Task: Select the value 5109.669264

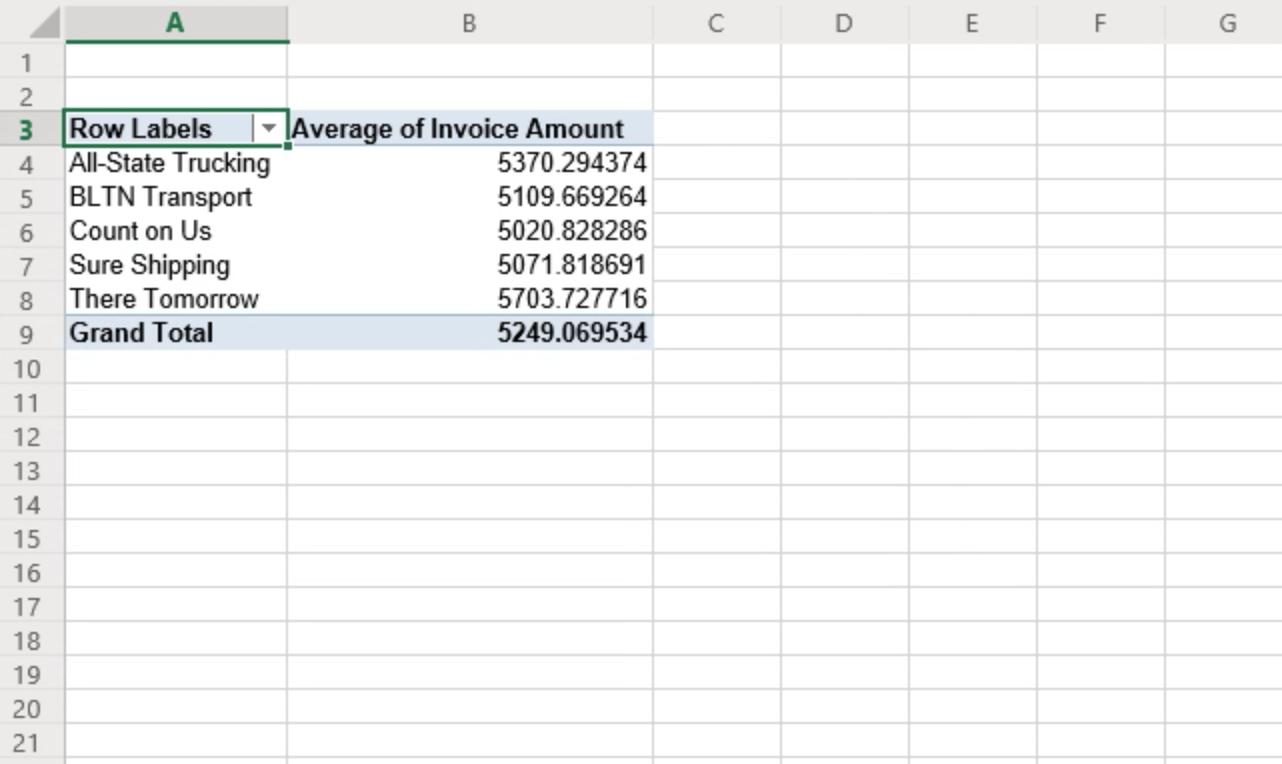Action: [x=572, y=197]
